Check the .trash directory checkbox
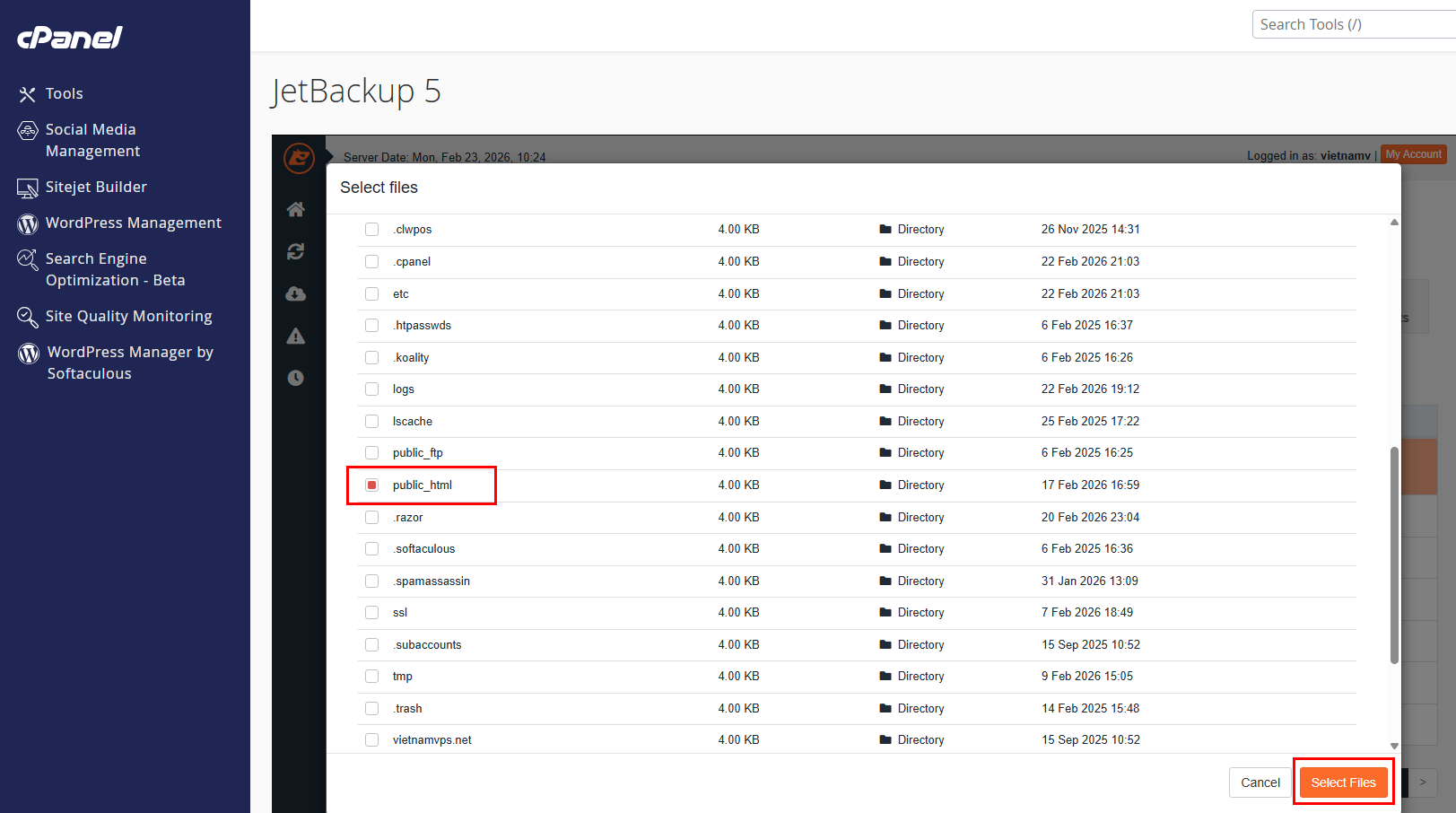The width and height of the screenshot is (1456, 813). (371, 709)
